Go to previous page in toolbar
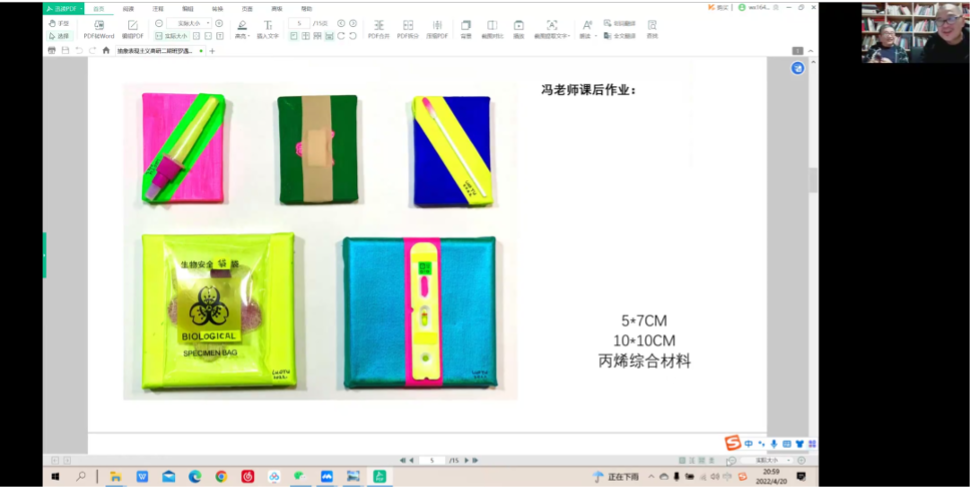This screenshot has height=489, width=972. (341, 24)
